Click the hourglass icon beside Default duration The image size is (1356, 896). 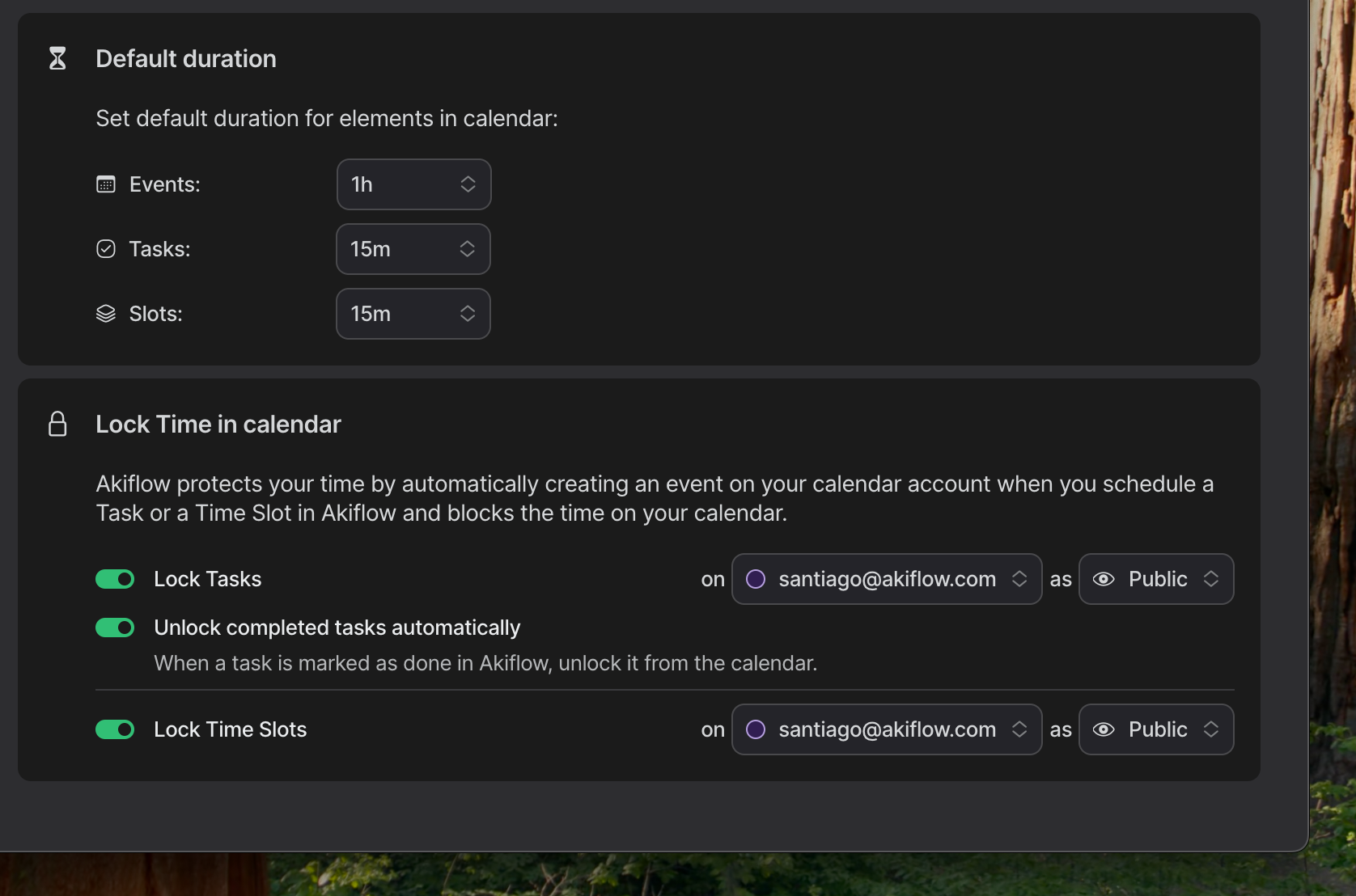pyautogui.click(x=57, y=58)
